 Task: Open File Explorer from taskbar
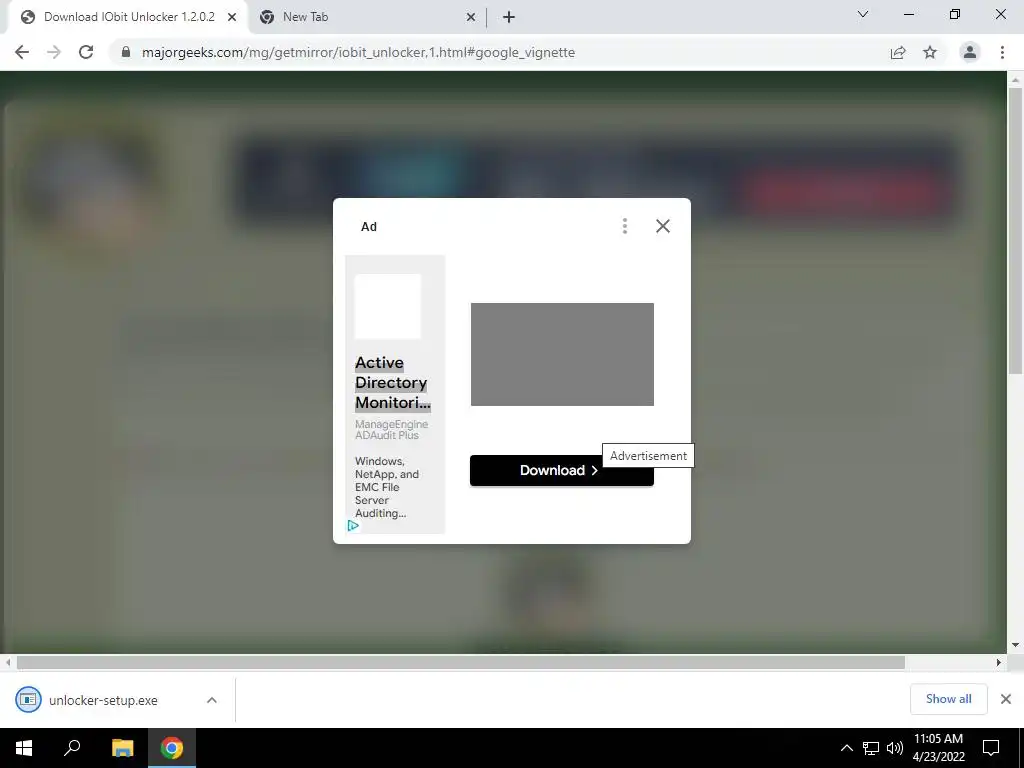coord(122,748)
